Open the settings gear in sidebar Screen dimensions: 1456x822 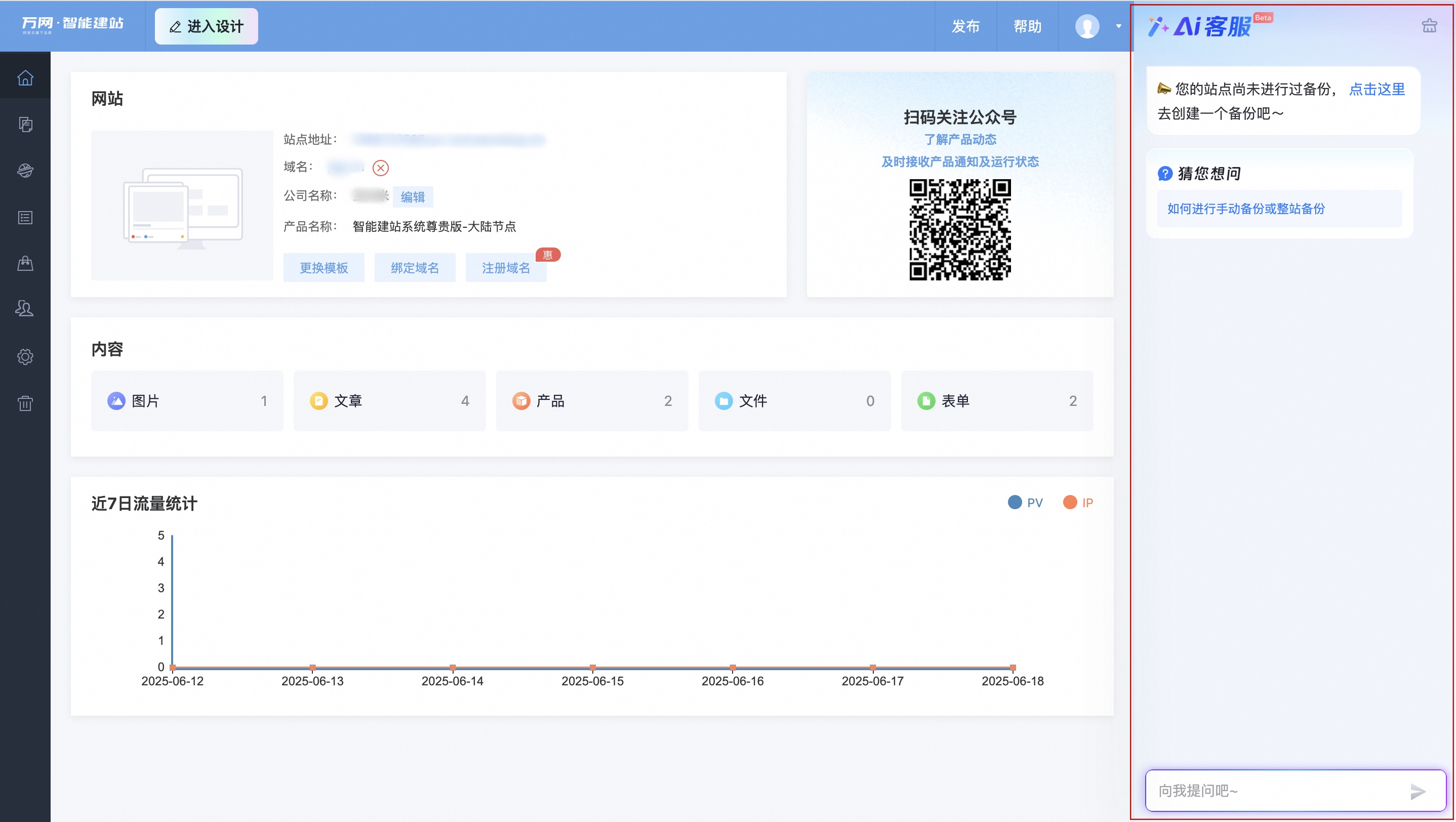coord(25,356)
